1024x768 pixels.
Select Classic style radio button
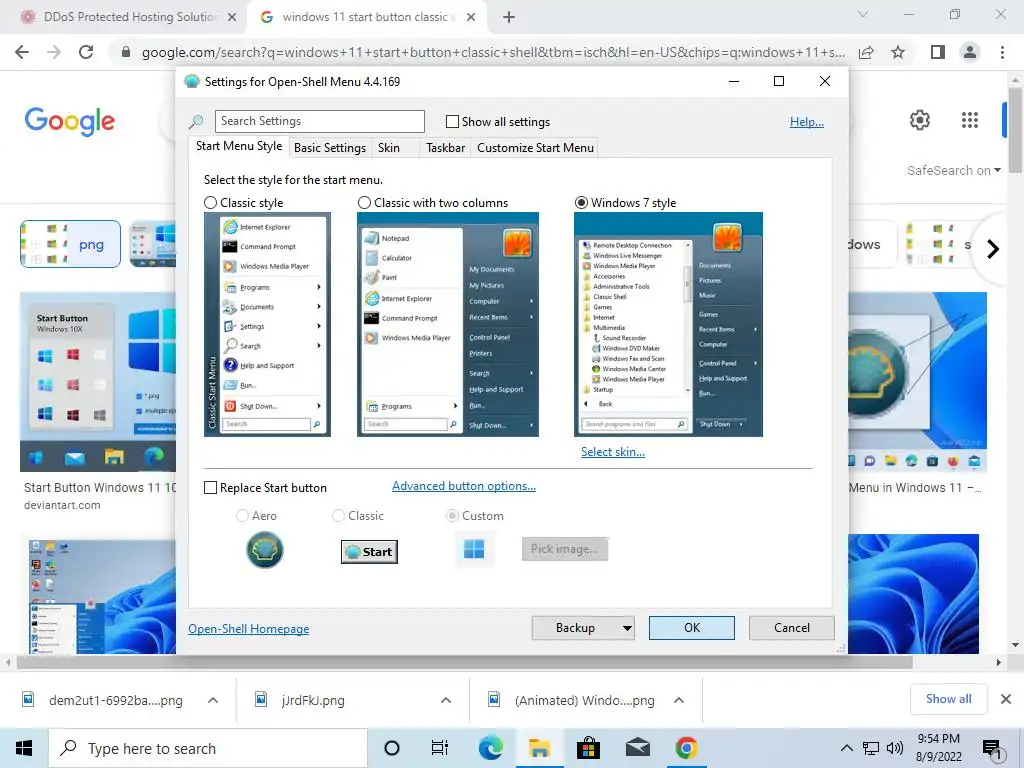pos(210,202)
